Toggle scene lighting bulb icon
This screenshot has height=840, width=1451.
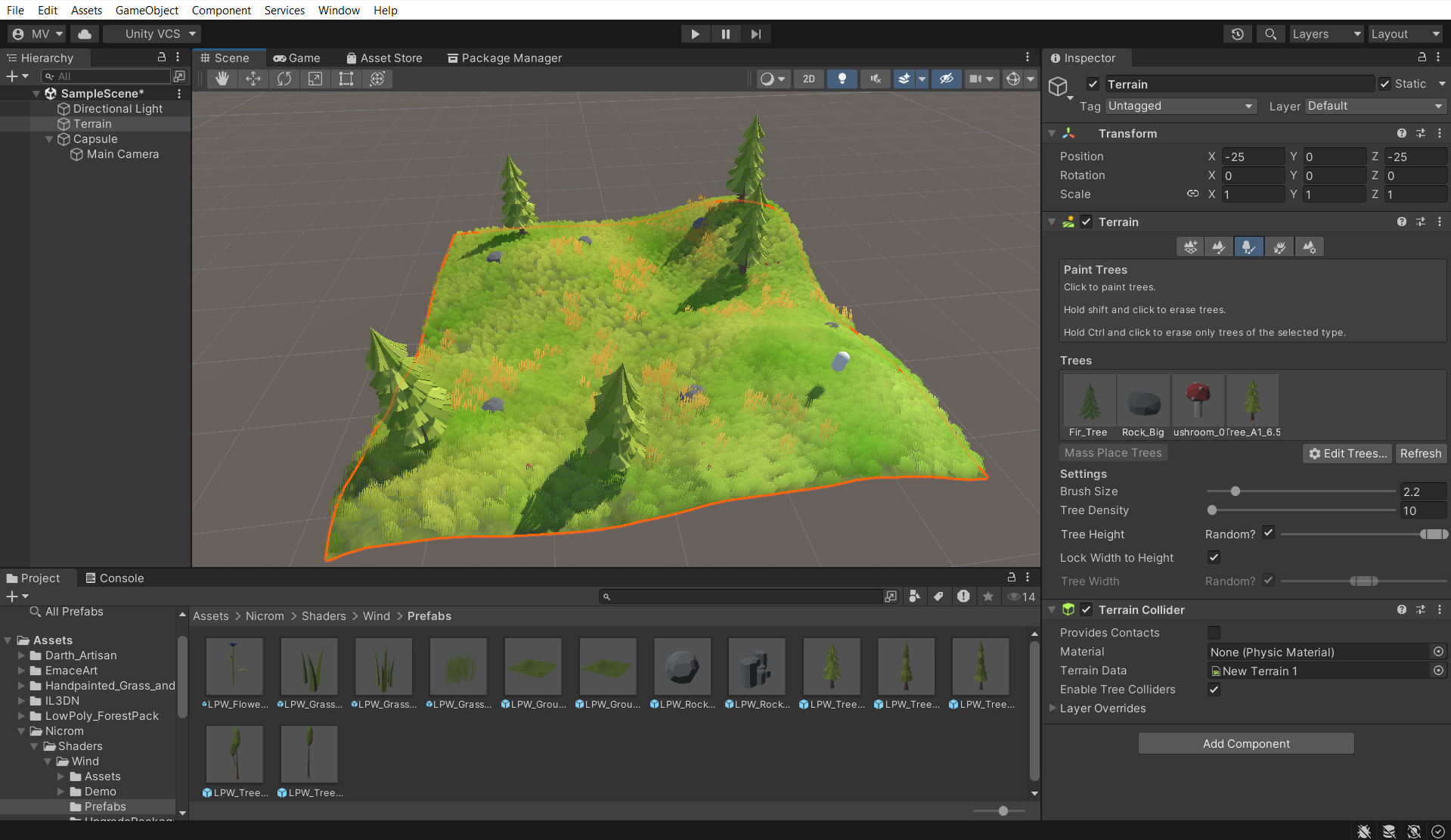pos(842,79)
